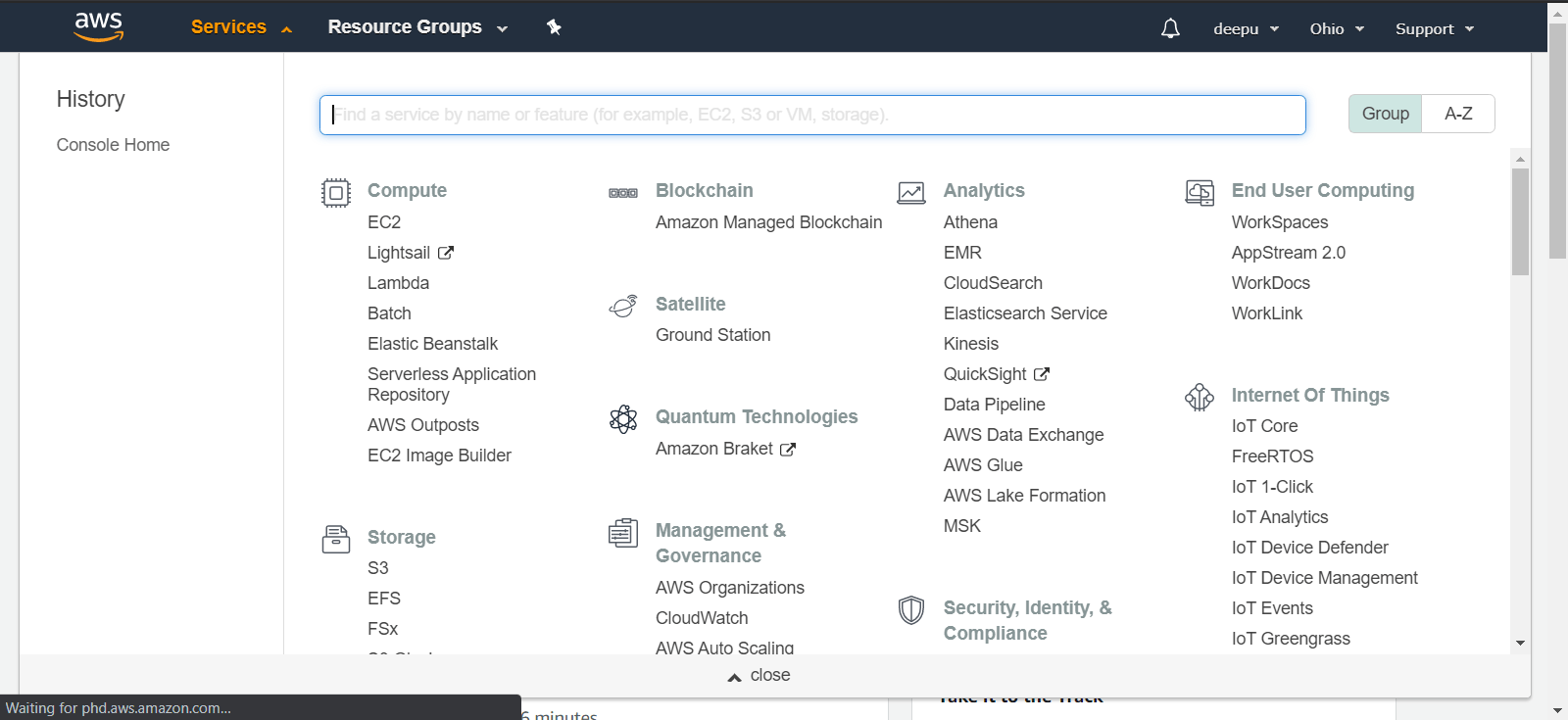Open the EC2 service
Viewport: 1568px width, 720px height.
(x=384, y=222)
